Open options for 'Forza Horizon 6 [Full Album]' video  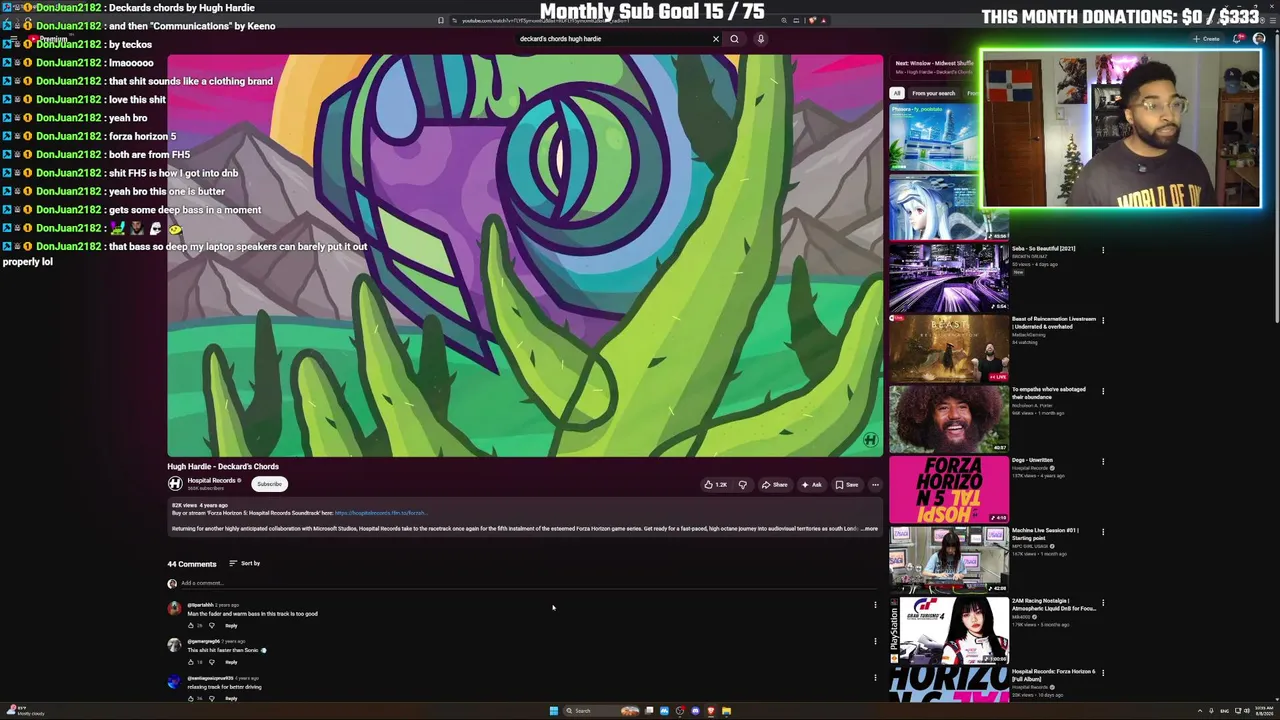[1103, 674]
